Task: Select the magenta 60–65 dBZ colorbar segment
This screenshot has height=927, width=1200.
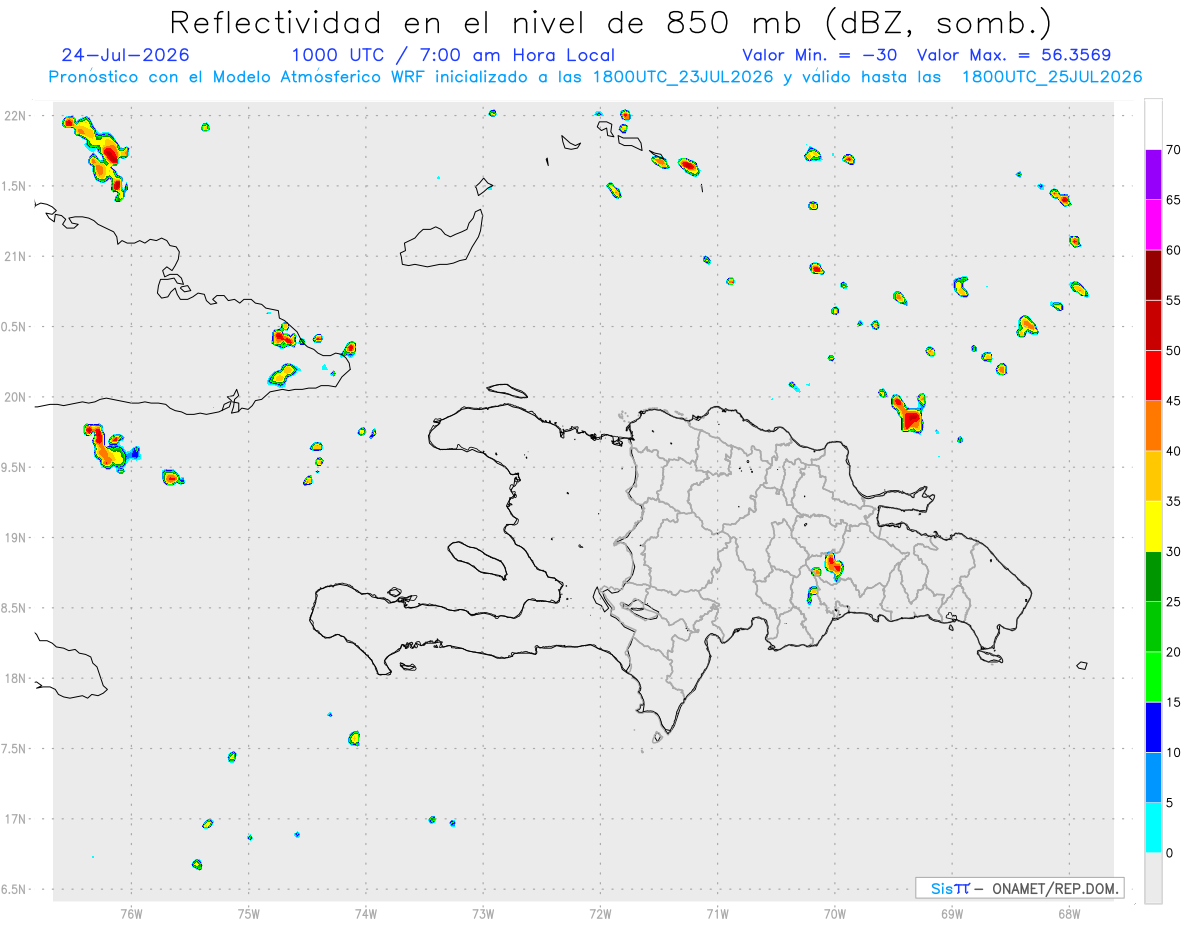Action: pyautogui.click(x=1153, y=225)
